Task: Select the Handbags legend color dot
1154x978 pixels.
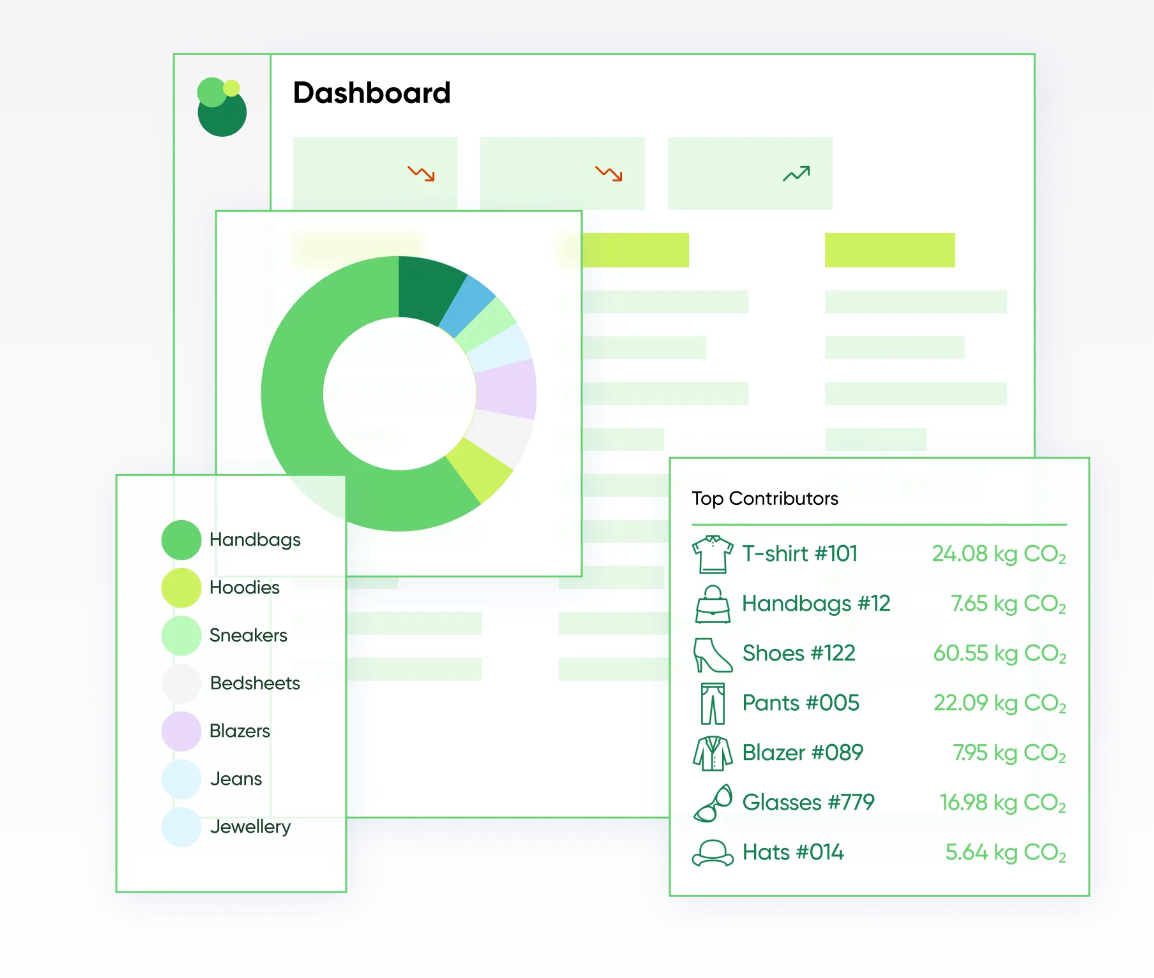Action: coord(181,540)
